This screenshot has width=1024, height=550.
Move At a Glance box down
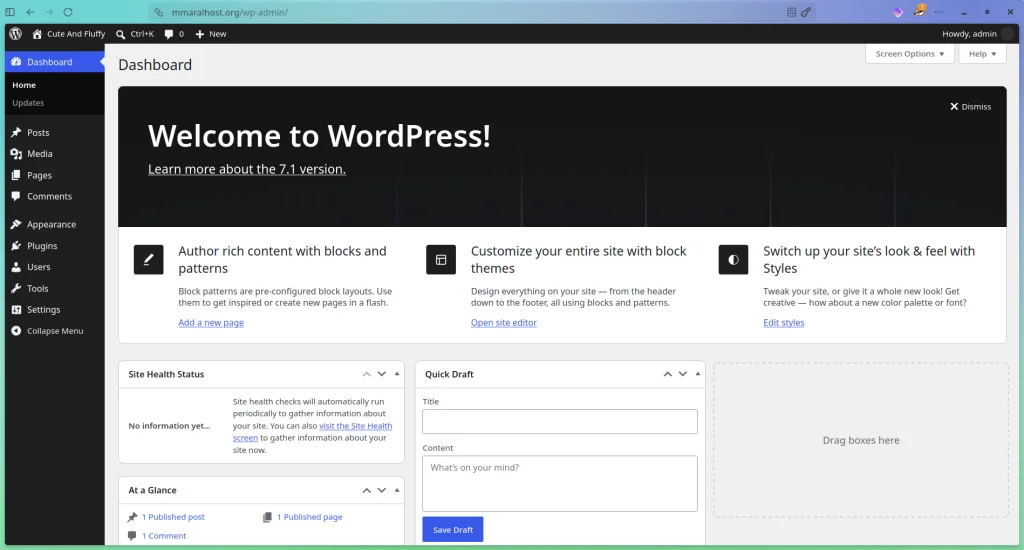click(381, 490)
